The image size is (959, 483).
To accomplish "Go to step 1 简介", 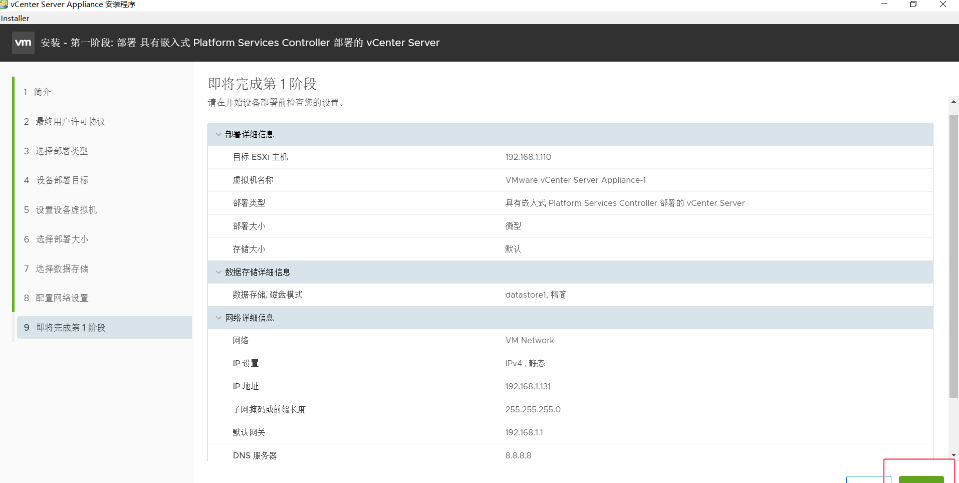I will 37,92.
